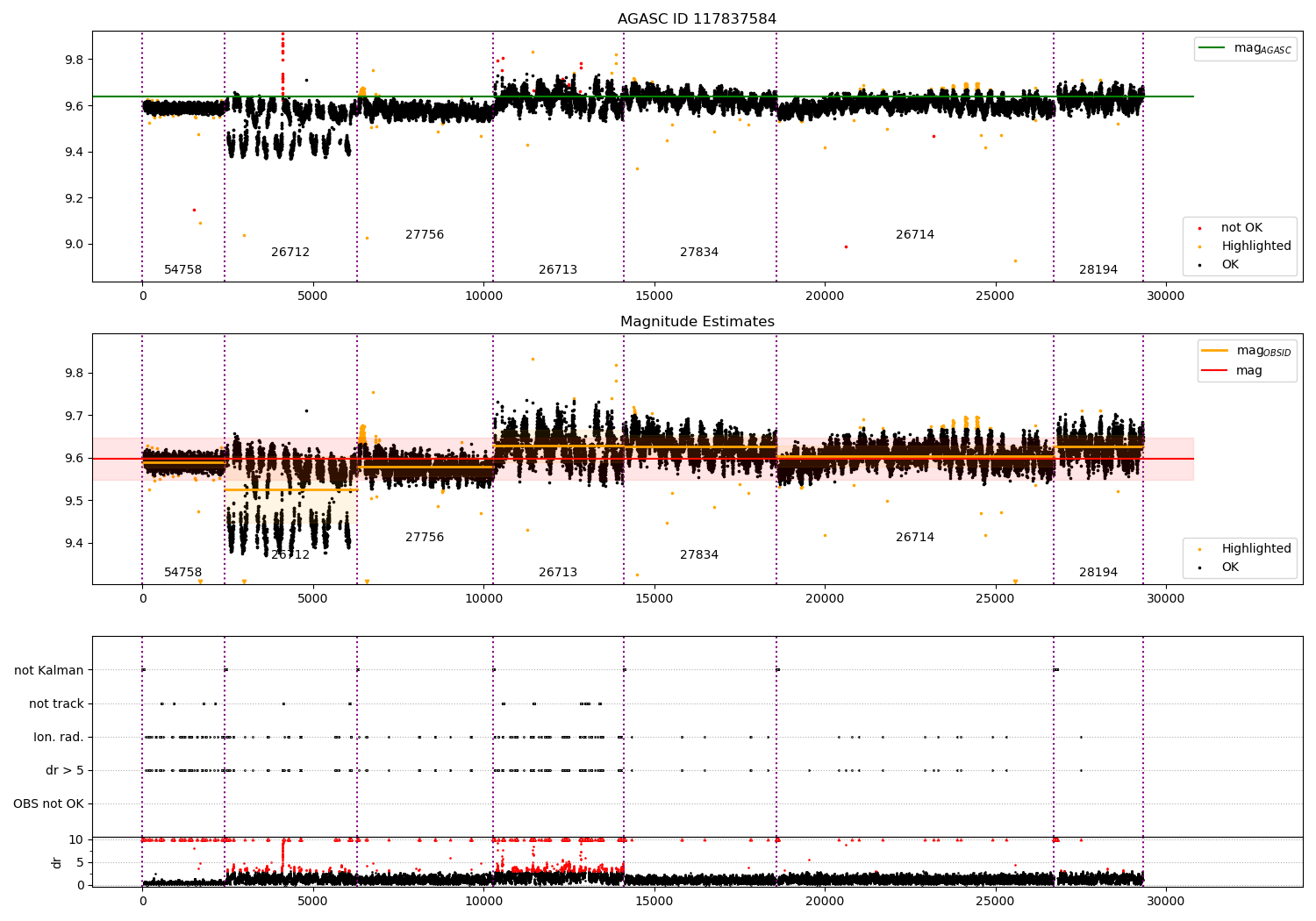This screenshot has height=921, width=1316.
Task: Click label 26713 in Magnitude Estimates plot
Action: coord(558,573)
